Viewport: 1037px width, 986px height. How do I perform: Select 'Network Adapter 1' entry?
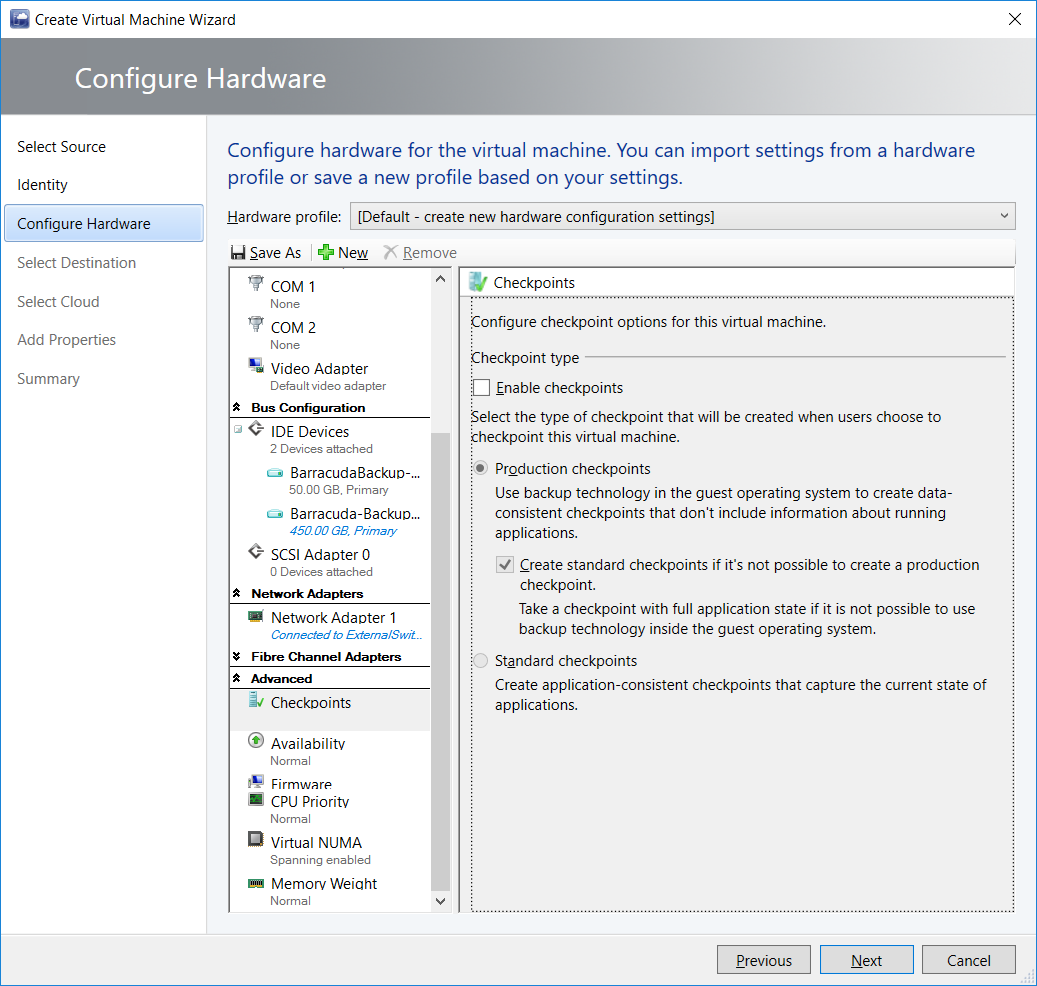coord(330,625)
